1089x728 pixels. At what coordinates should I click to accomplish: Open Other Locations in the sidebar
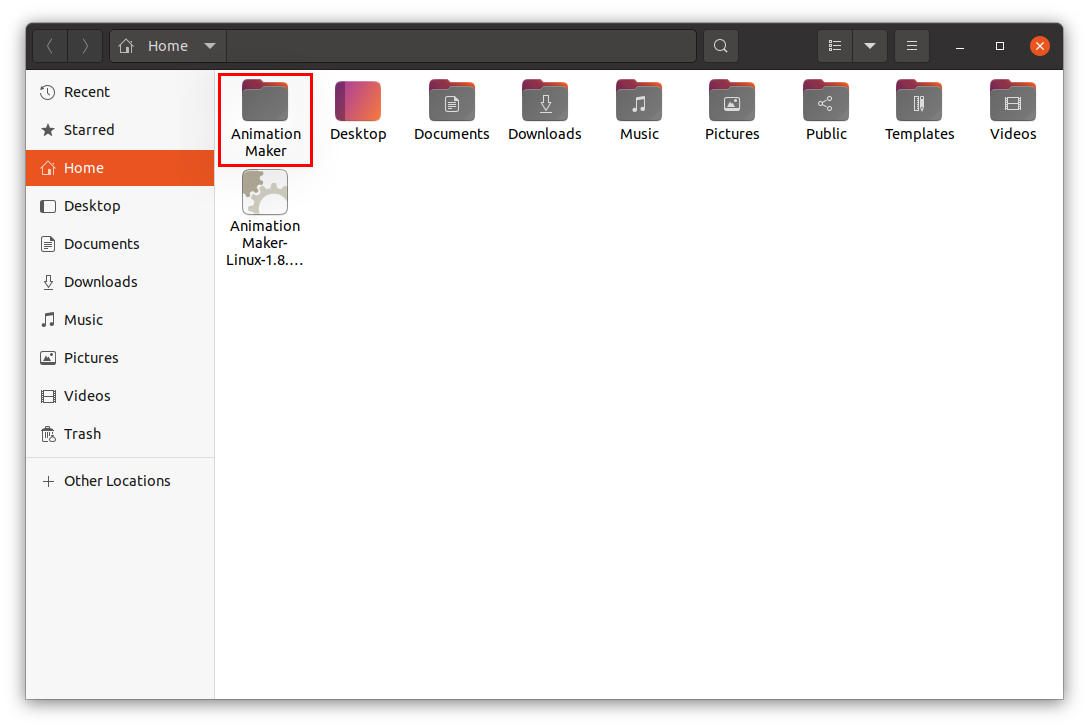pyautogui.click(x=120, y=481)
